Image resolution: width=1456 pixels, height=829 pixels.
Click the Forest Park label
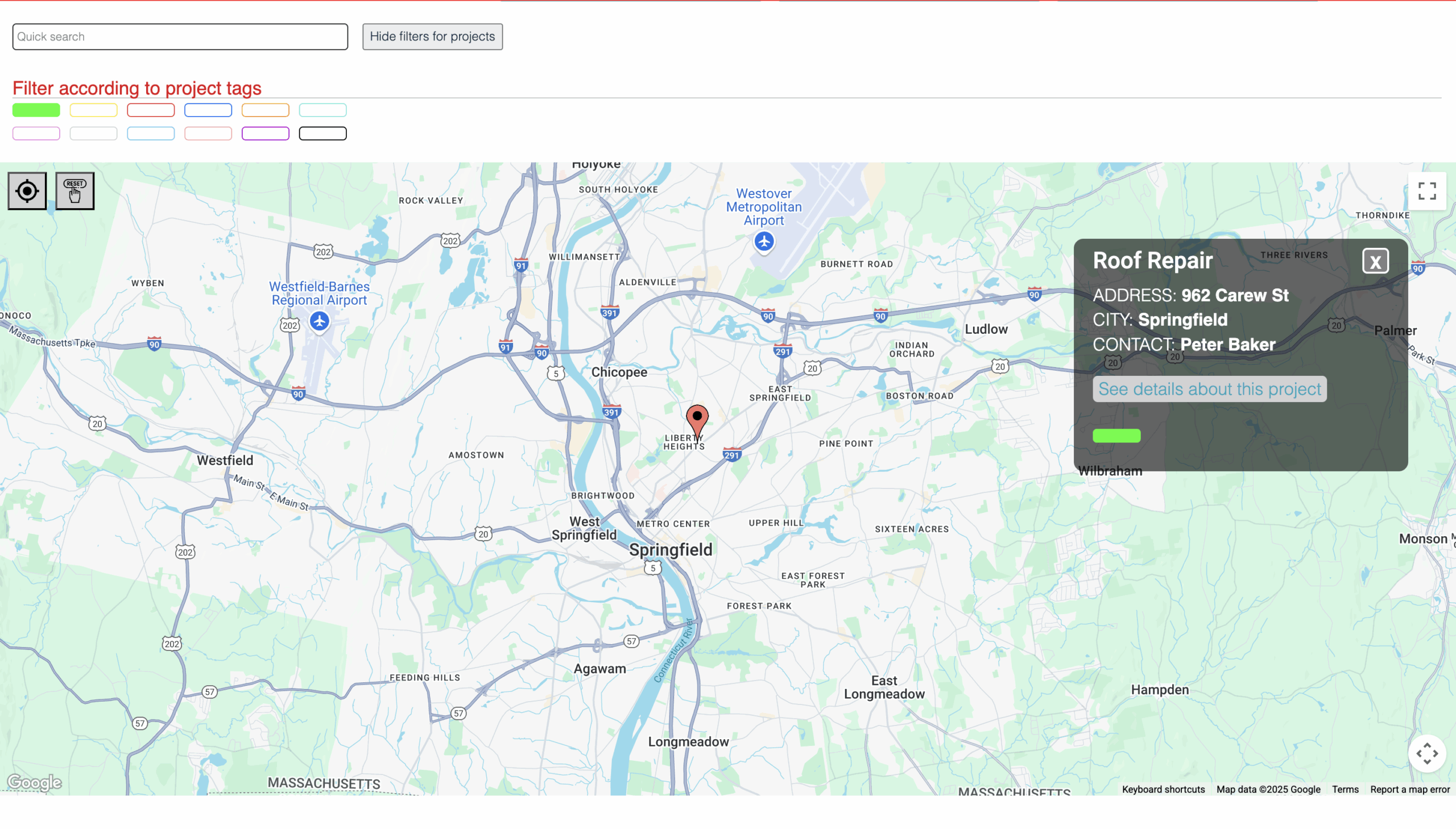pyautogui.click(x=759, y=606)
